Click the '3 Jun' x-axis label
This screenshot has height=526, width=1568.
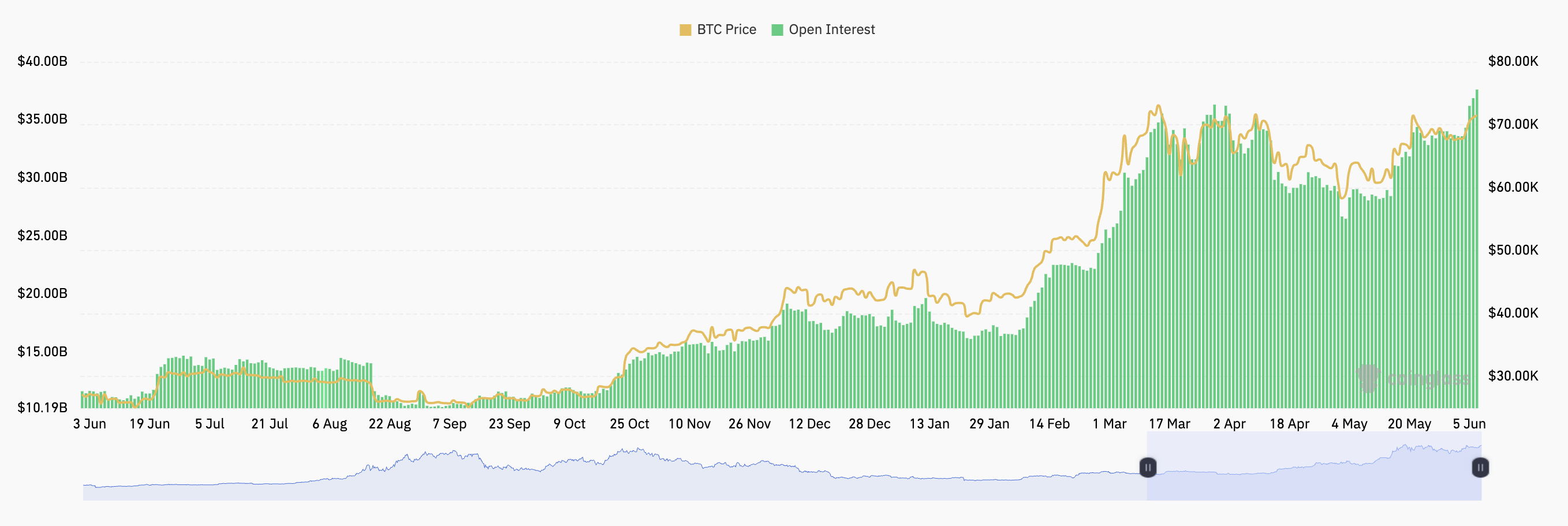[89, 424]
